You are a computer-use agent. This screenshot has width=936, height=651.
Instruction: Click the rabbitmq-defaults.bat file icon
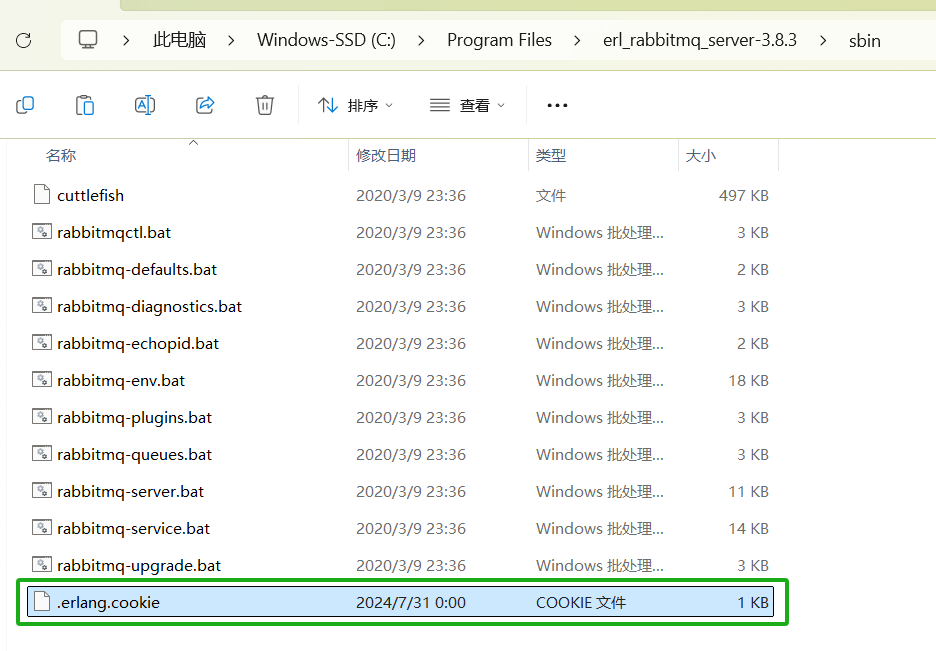[x=42, y=269]
